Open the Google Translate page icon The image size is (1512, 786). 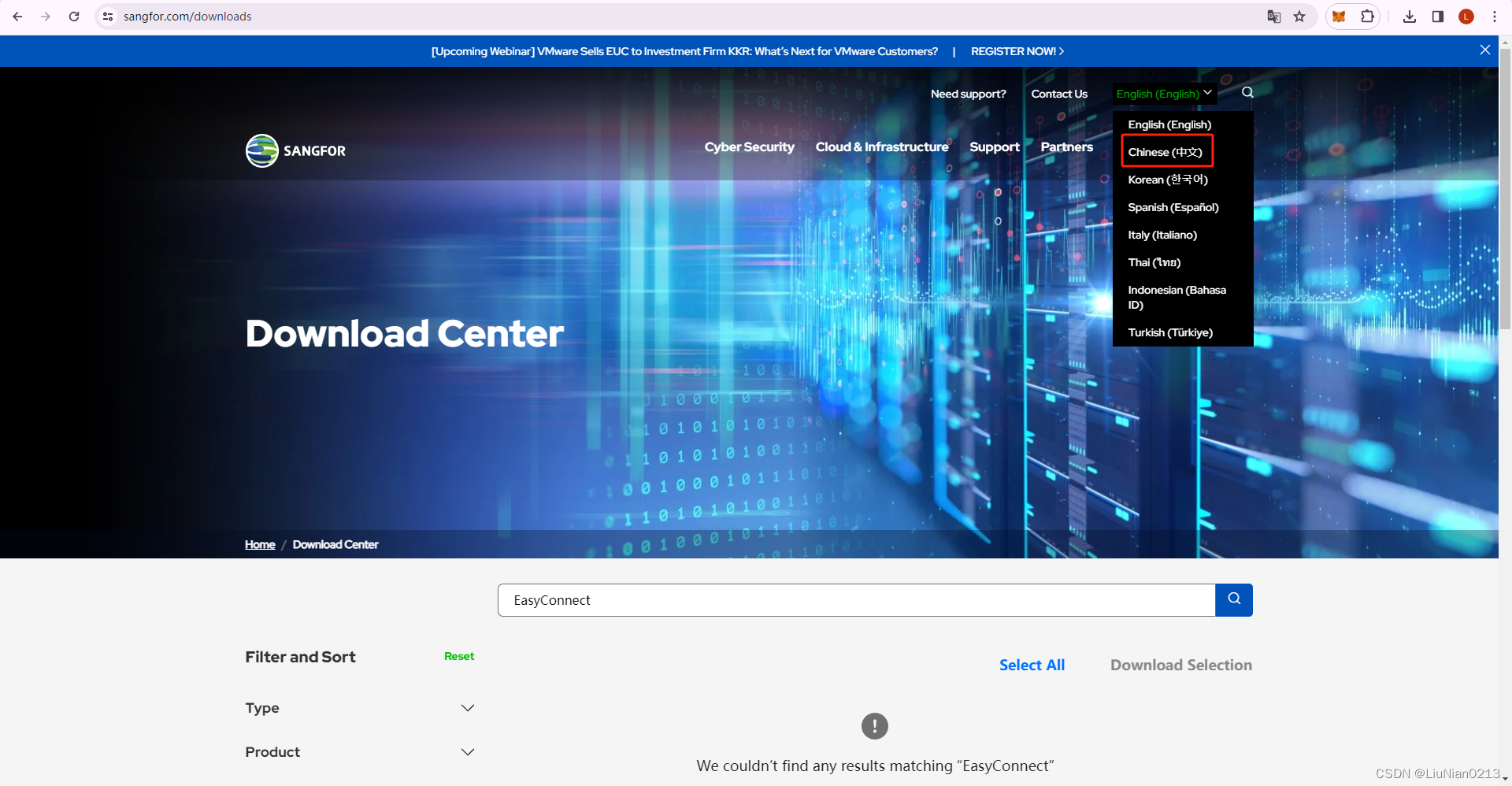pos(1273,17)
